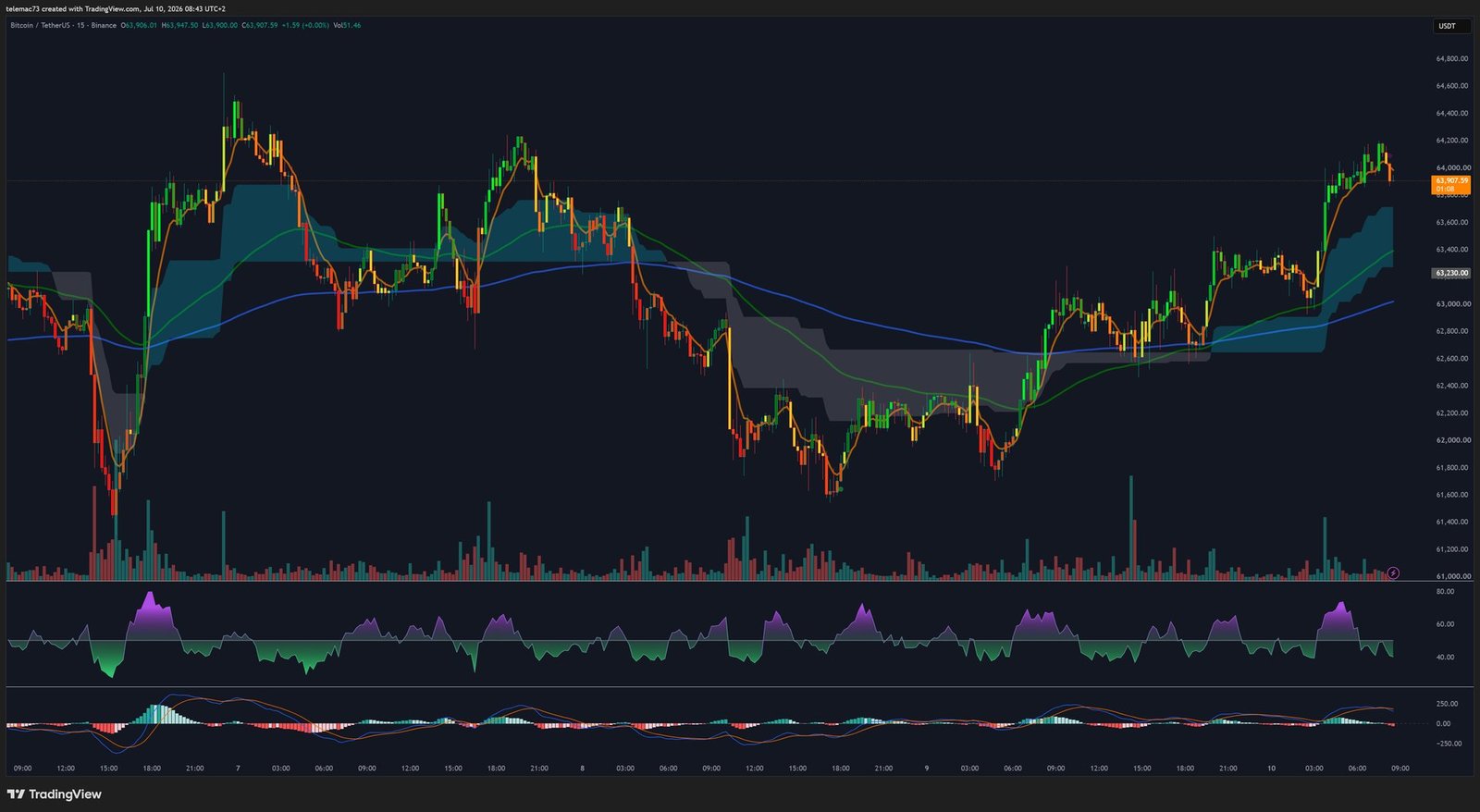Click the 64,200.00 price scale value
The width and height of the screenshot is (1480, 812).
click(x=1451, y=141)
